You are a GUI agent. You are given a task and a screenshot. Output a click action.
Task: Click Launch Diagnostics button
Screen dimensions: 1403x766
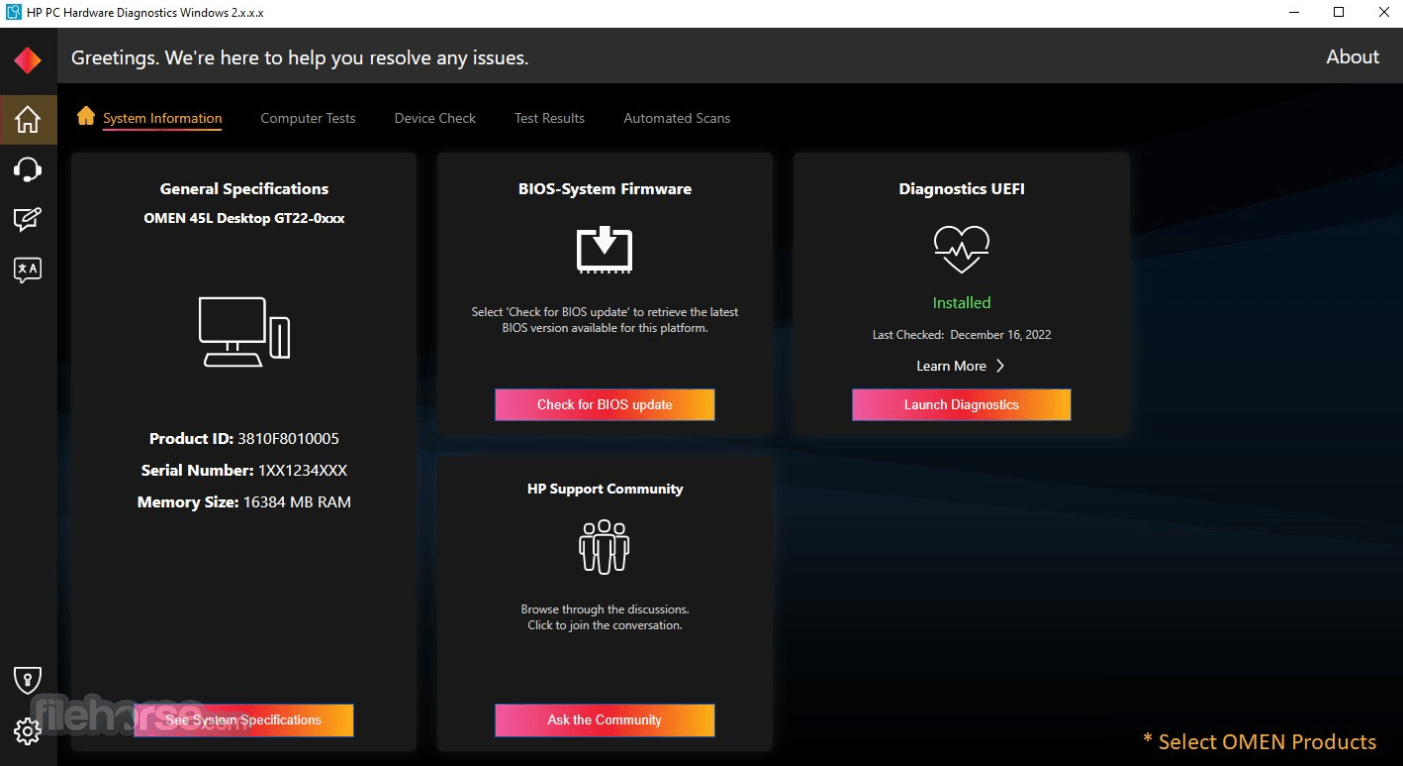coord(961,405)
